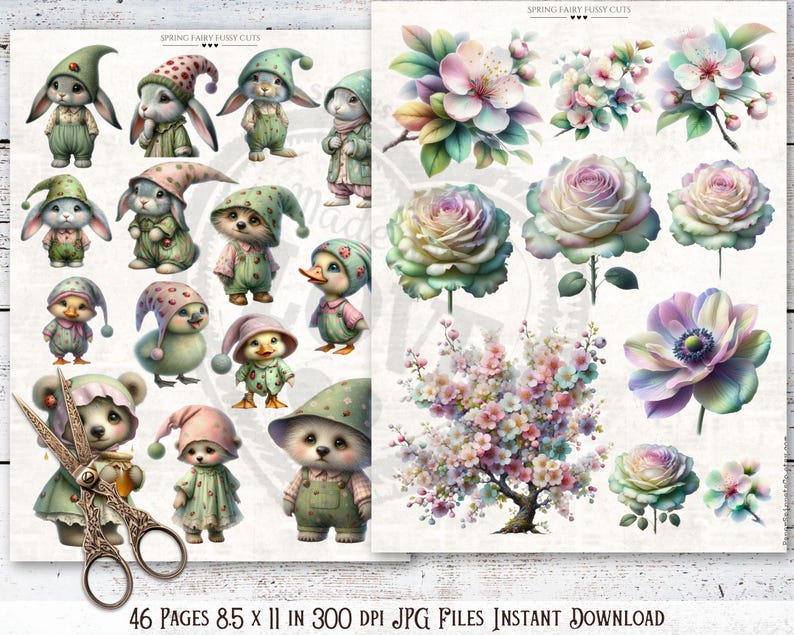
Task: Select the blossom branch with pink buds
Action: pos(716,84)
